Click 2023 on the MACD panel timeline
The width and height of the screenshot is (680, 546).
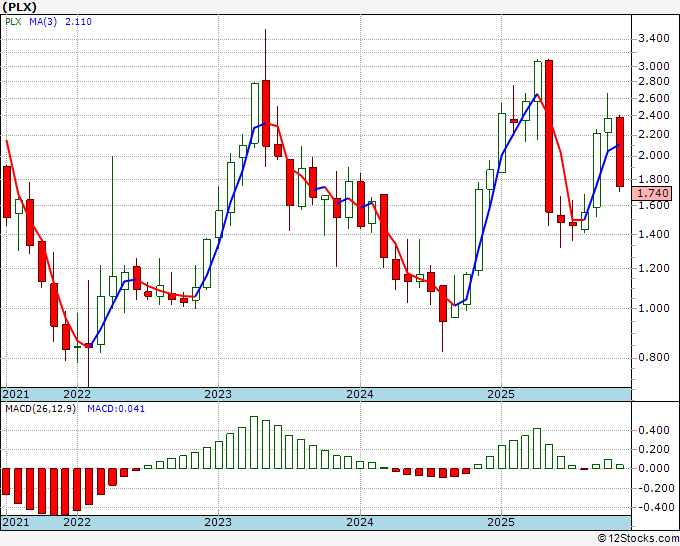[x=217, y=522]
